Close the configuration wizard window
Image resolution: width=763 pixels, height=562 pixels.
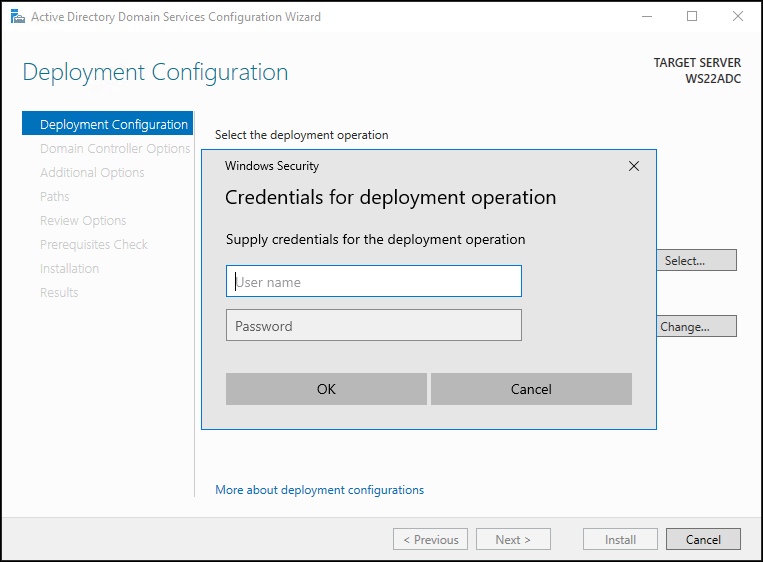tap(738, 17)
